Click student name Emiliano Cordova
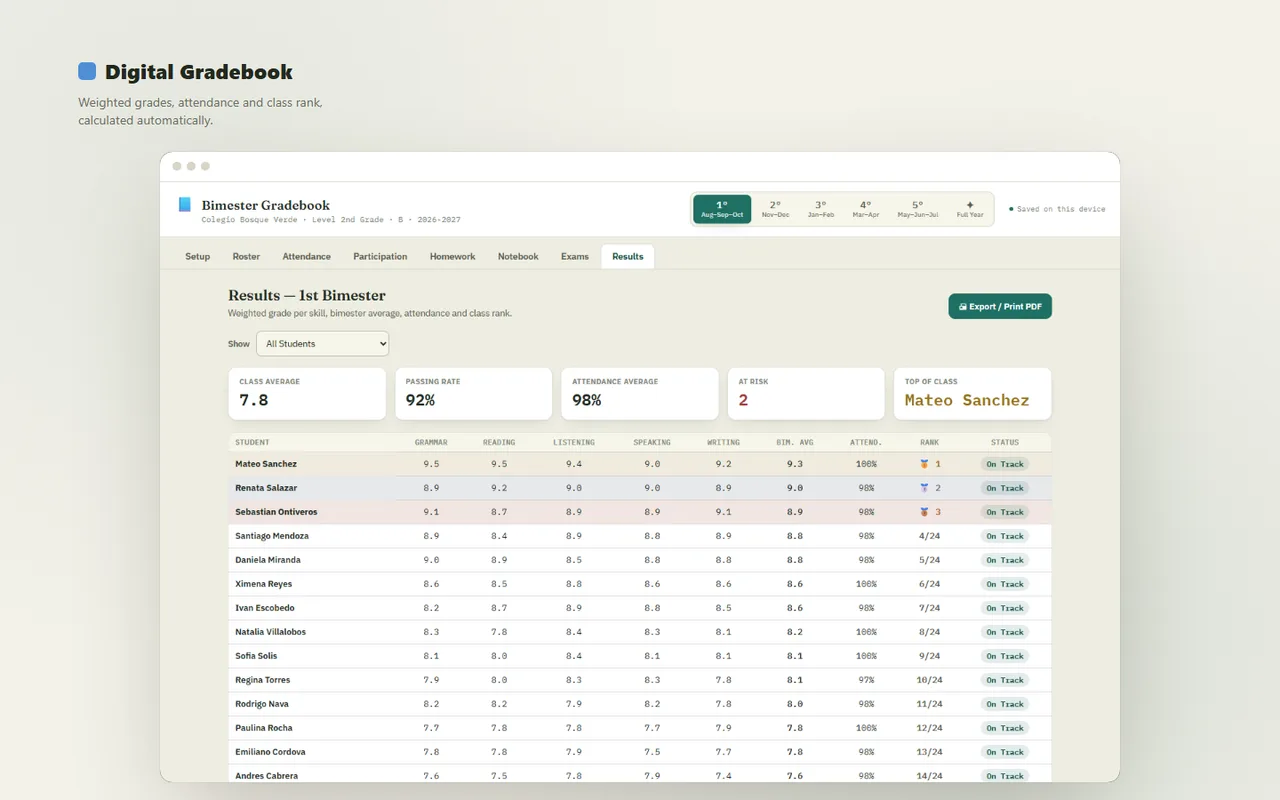This screenshot has width=1280, height=800. 270,752
